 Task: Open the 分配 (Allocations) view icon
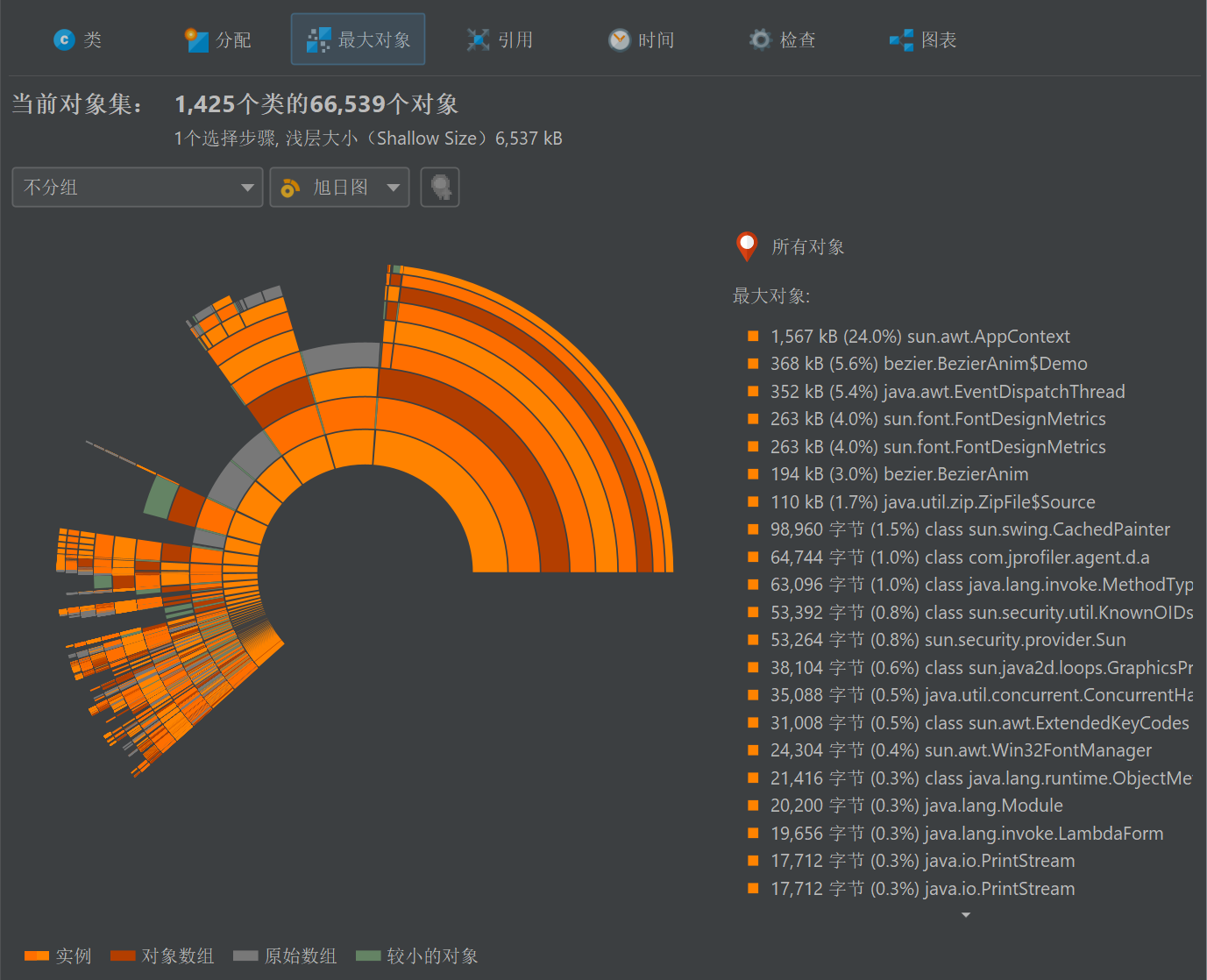[x=196, y=39]
